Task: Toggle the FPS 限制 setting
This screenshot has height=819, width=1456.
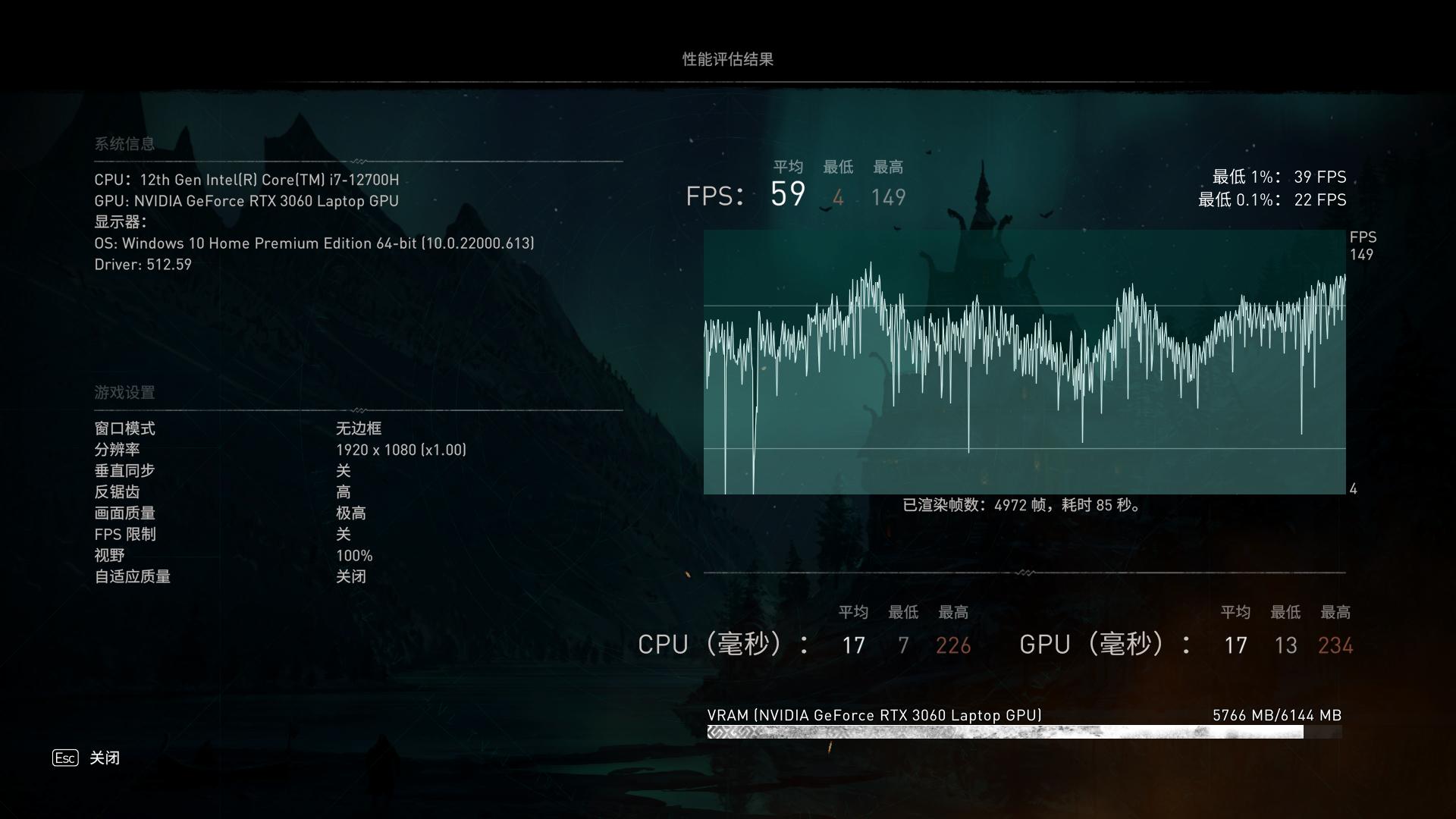Action: pos(342,535)
